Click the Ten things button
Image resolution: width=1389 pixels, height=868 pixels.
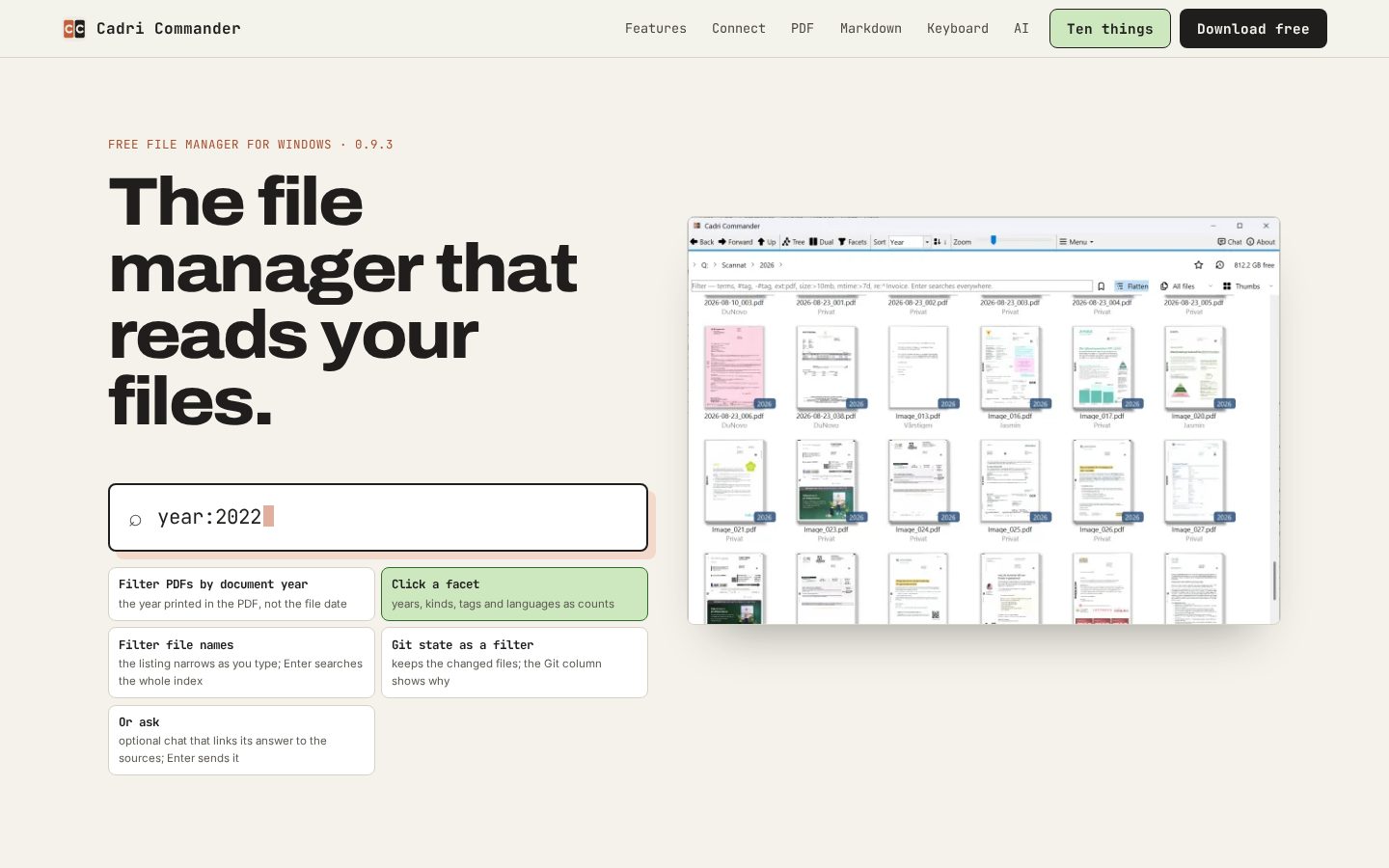point(1110,29)
